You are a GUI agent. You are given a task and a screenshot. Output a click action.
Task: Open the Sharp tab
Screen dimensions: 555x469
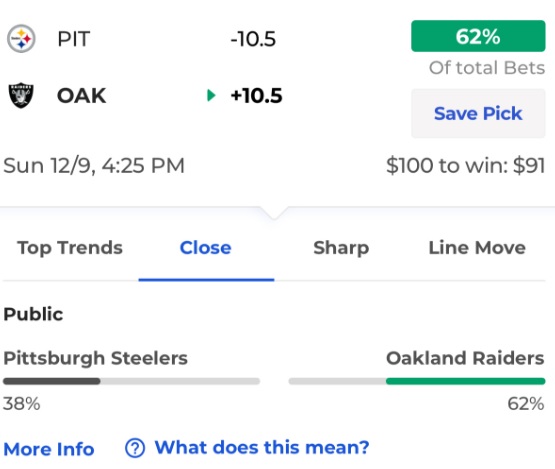pos(341,248)
